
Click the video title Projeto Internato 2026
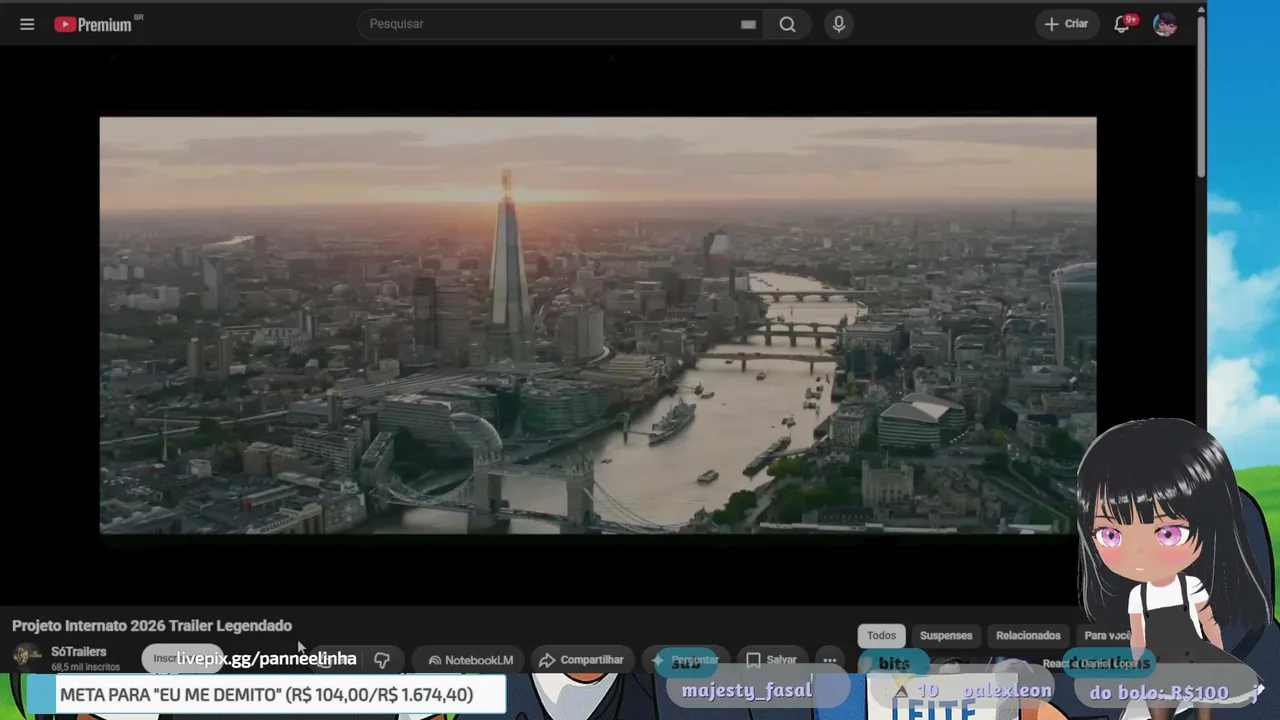[152, 626]
